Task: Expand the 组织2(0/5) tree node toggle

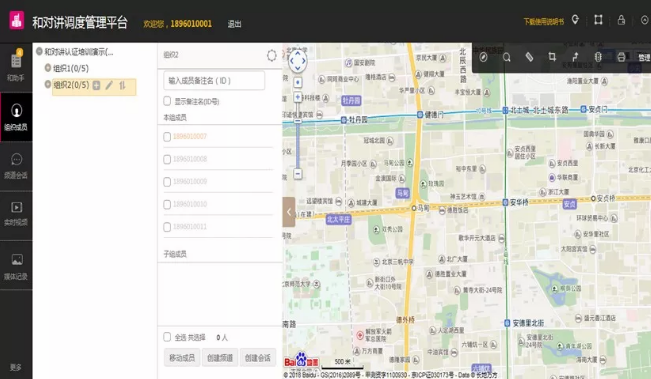Action: [48, 84]
